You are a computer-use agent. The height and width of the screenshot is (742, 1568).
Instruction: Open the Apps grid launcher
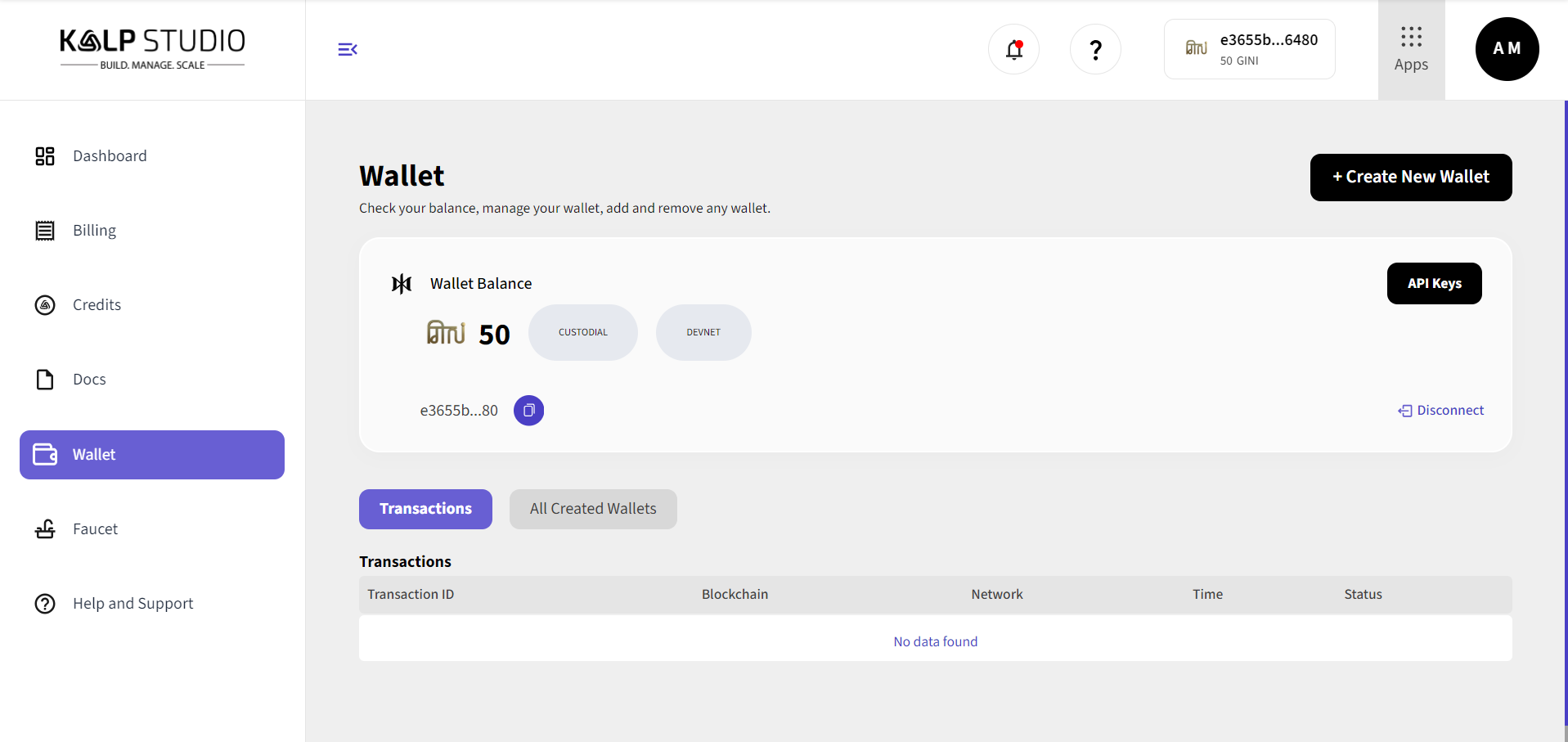tap(1411, 50)
